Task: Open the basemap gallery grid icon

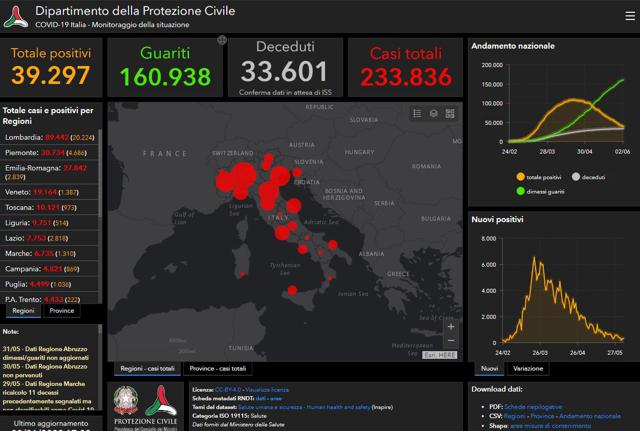Action: tap(450, 113)
